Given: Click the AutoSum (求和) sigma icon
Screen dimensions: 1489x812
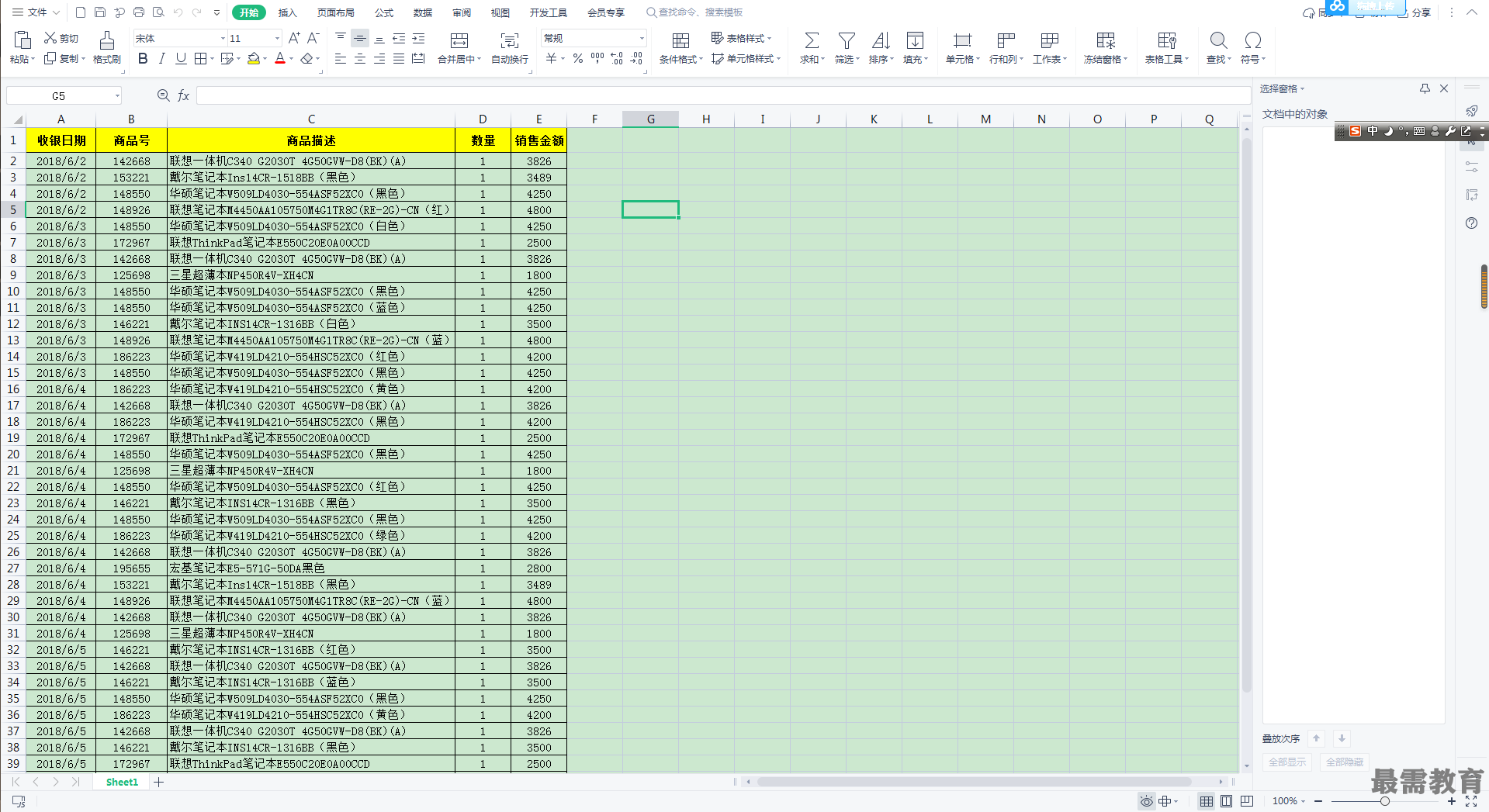Looking at the screenshot, I should [812, 40].
